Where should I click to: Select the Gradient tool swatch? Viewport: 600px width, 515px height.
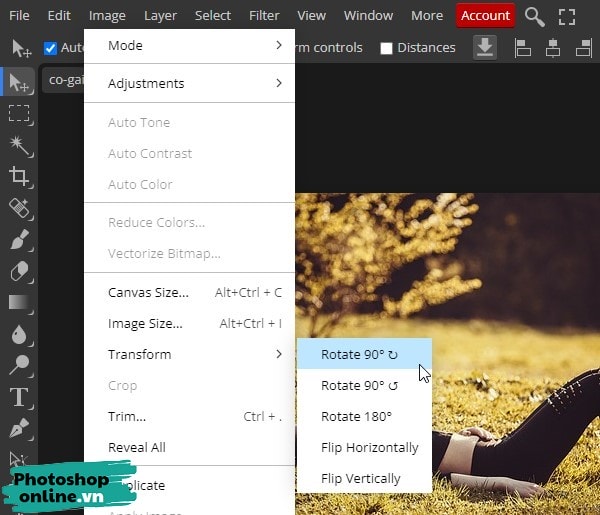[19, 302]
